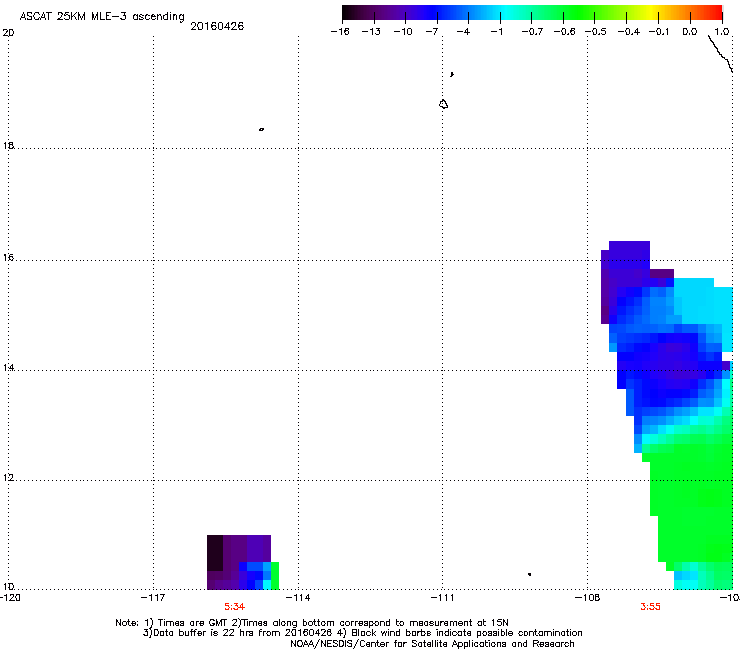The height and width of the screenshot is (650, 740).
Task: Click the longitude label -108
Action: click(588, 598)
